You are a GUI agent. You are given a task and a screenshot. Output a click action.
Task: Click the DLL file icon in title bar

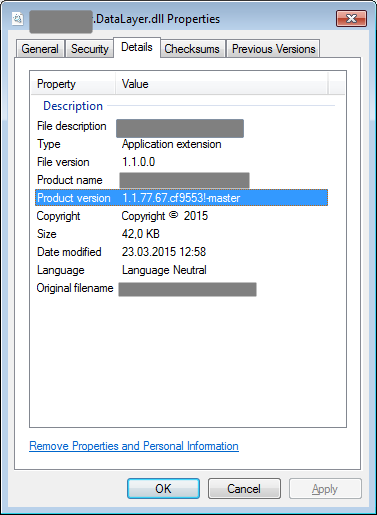tap(18, 19)
